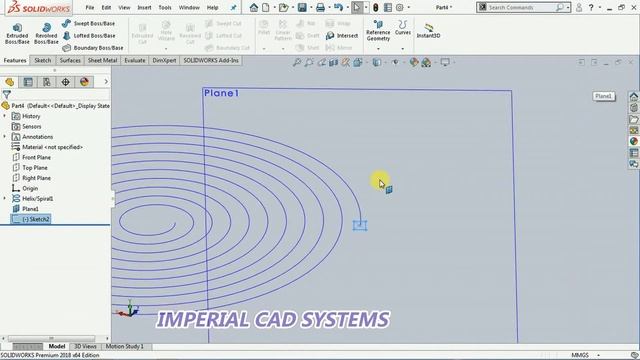Open Help question mark dropdown

pos(599,7)
